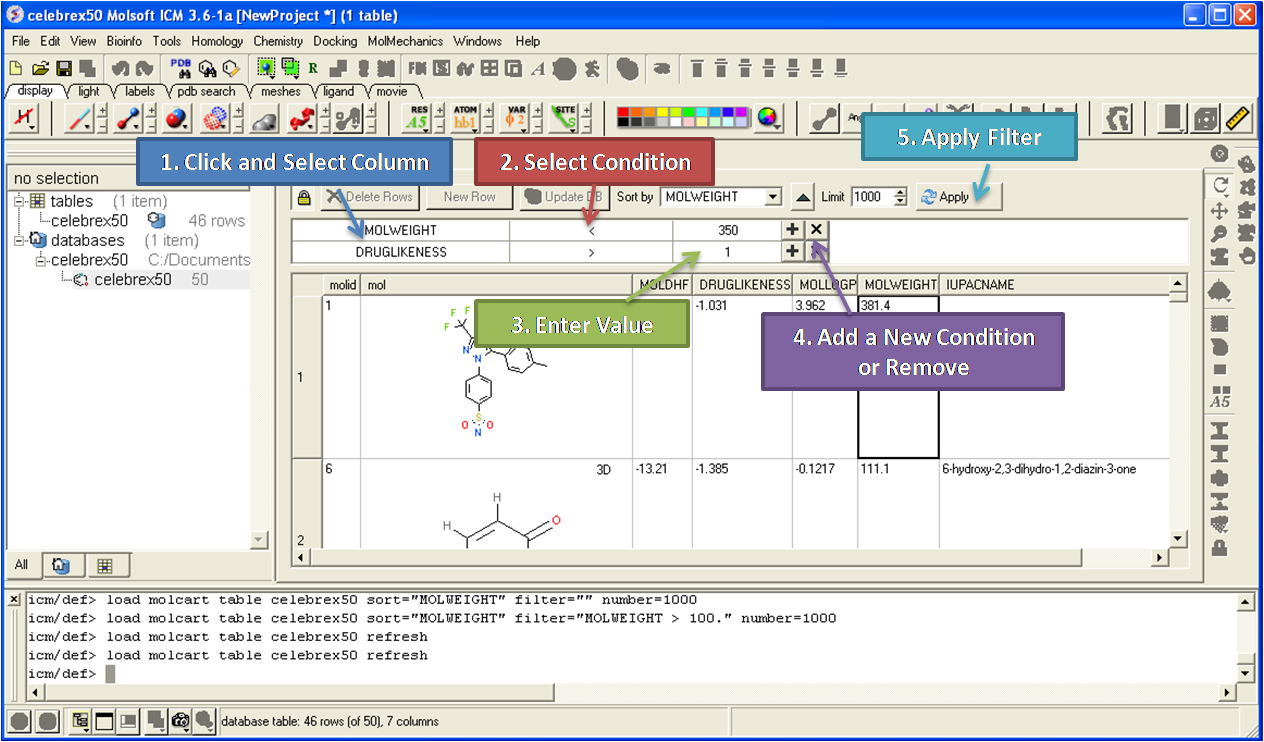Open the MolMechanics menu
The image size is (1264, 742).
click(405, 41)
